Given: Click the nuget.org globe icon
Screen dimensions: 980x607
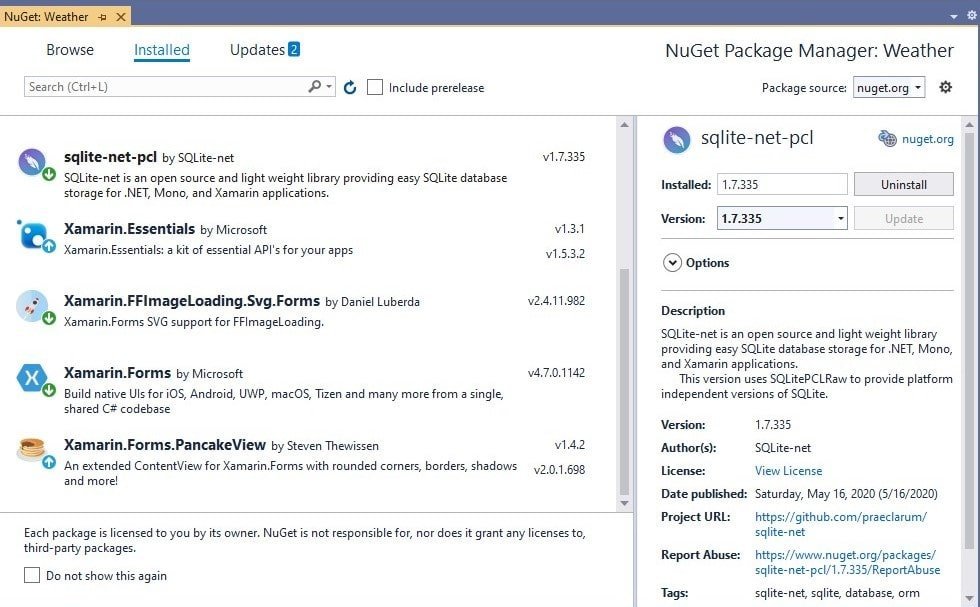Looking at the screenshot, I should pyautogui.click(x=888, y=139).
